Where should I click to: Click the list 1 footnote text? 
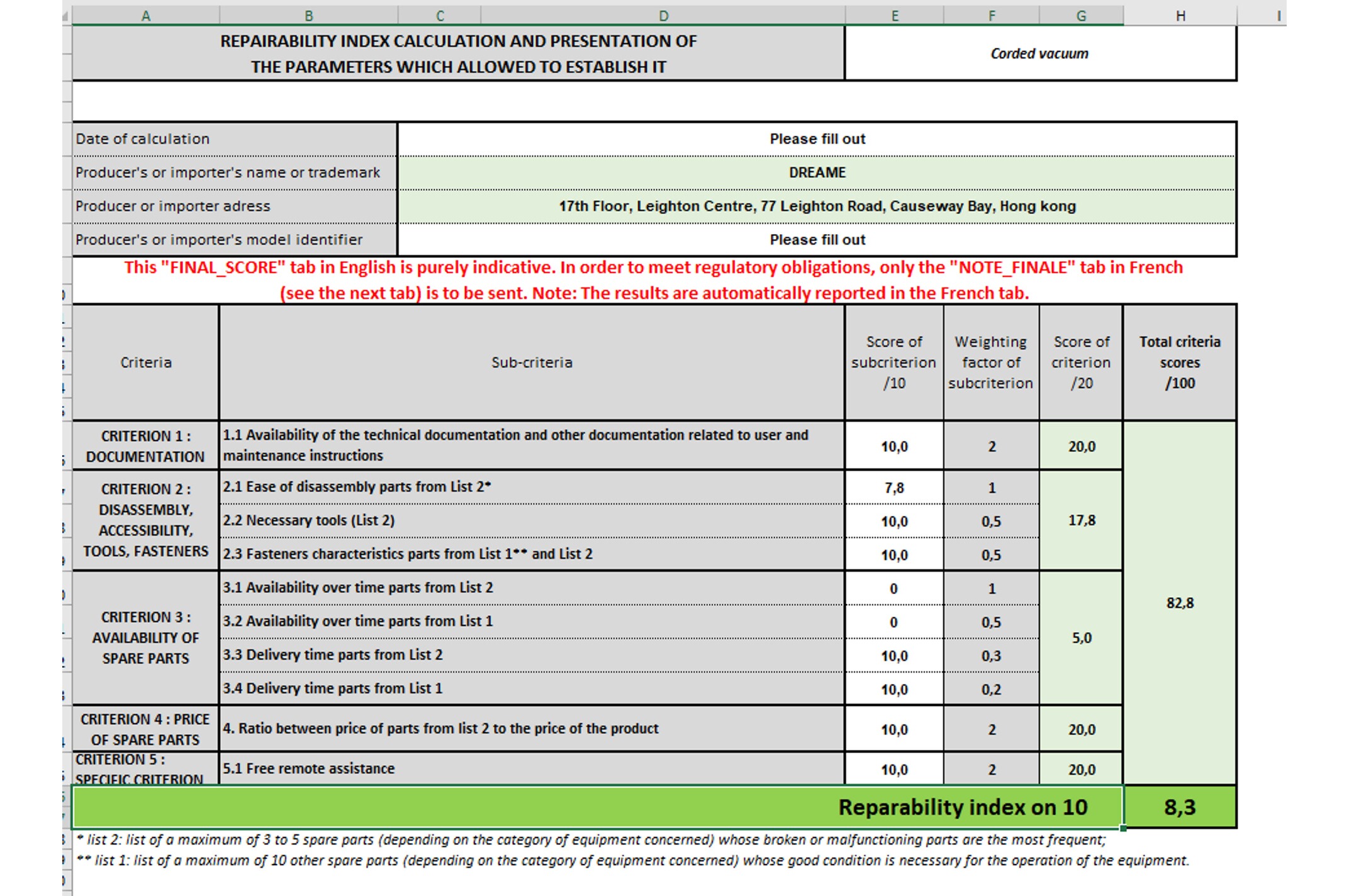[632, 861]
